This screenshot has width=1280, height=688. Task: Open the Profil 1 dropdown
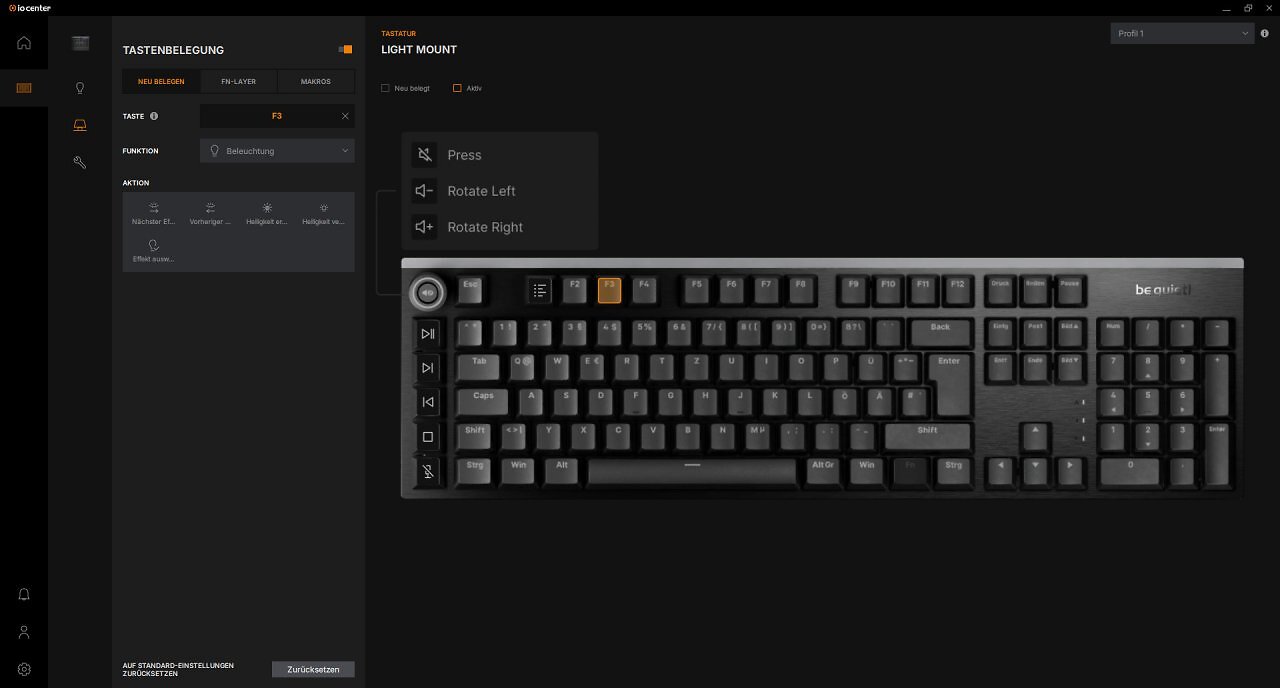(1182, 33)
